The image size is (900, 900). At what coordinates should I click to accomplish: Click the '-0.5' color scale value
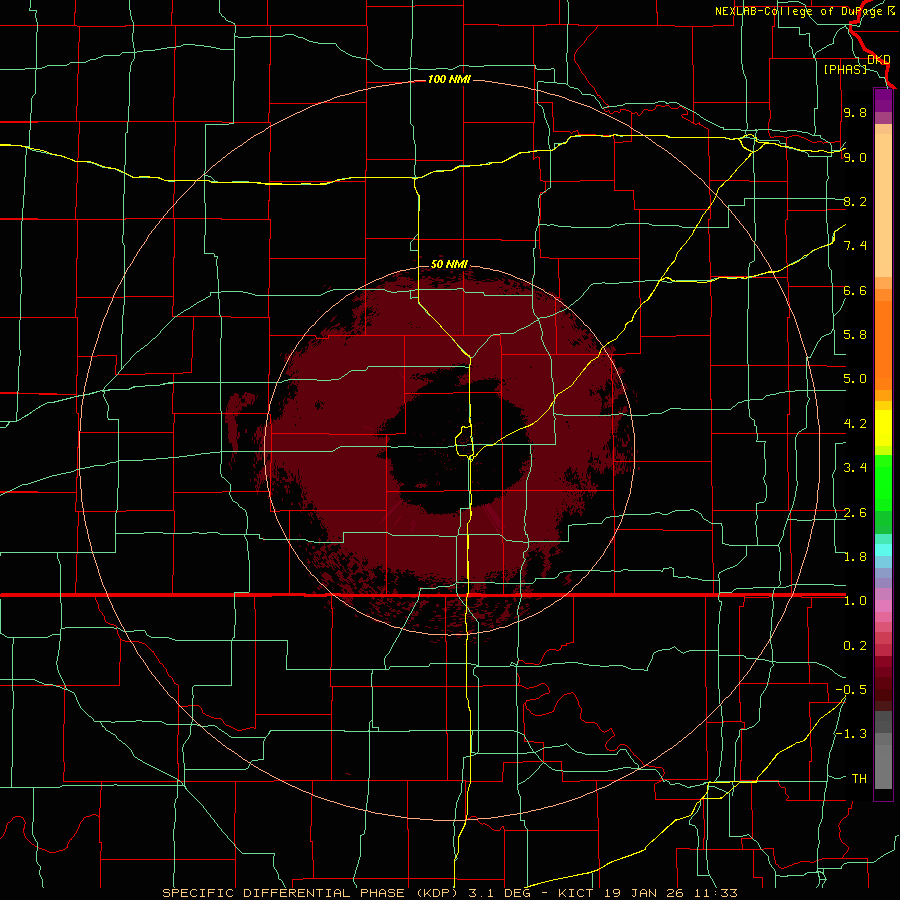851,690
